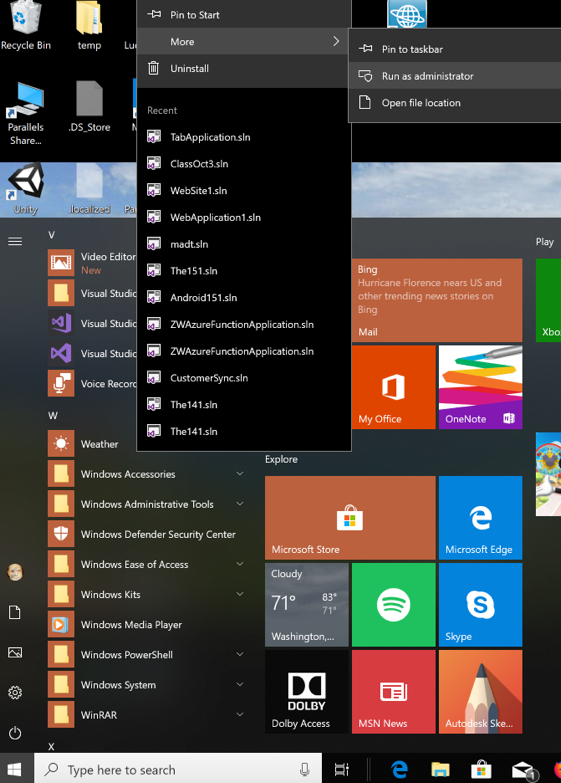Open File Explorer from the taskbar

[440, 770]
